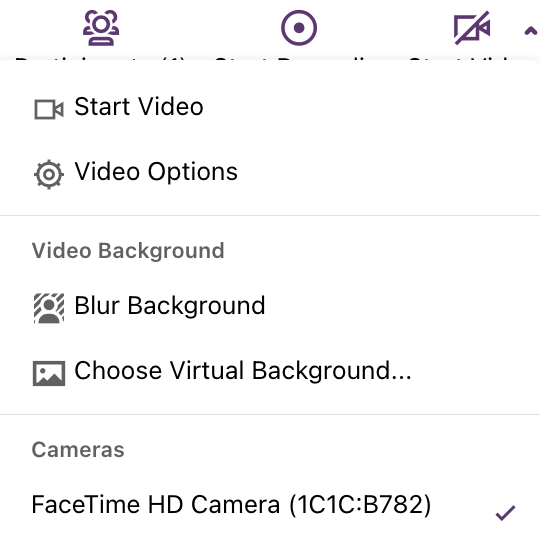Click the partially hidden Participants label
Viewport: 540px width, 544px height.
click(101, 59)
